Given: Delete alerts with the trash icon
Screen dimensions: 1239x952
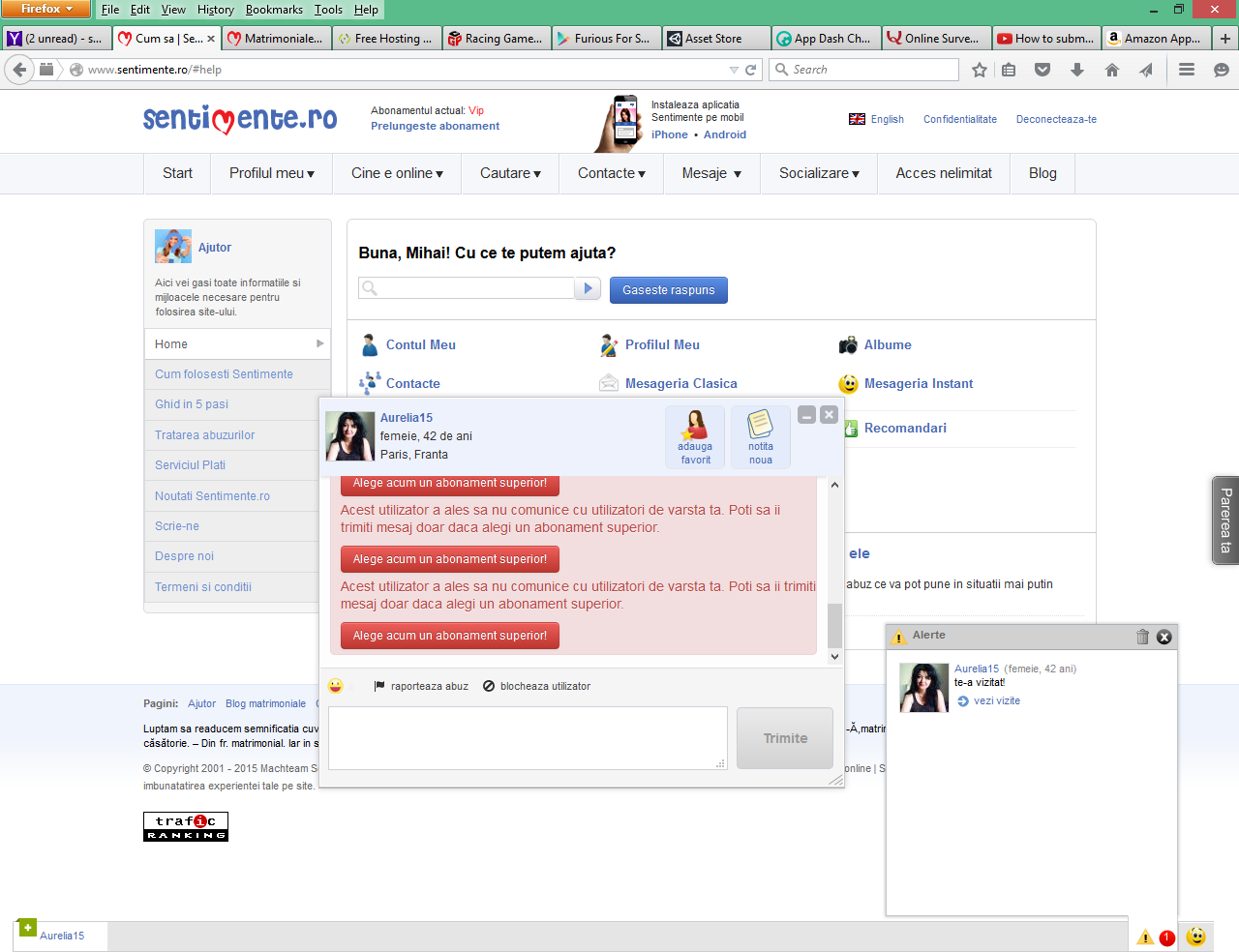Looking at the screenshot, I should tap(1142, 637).
